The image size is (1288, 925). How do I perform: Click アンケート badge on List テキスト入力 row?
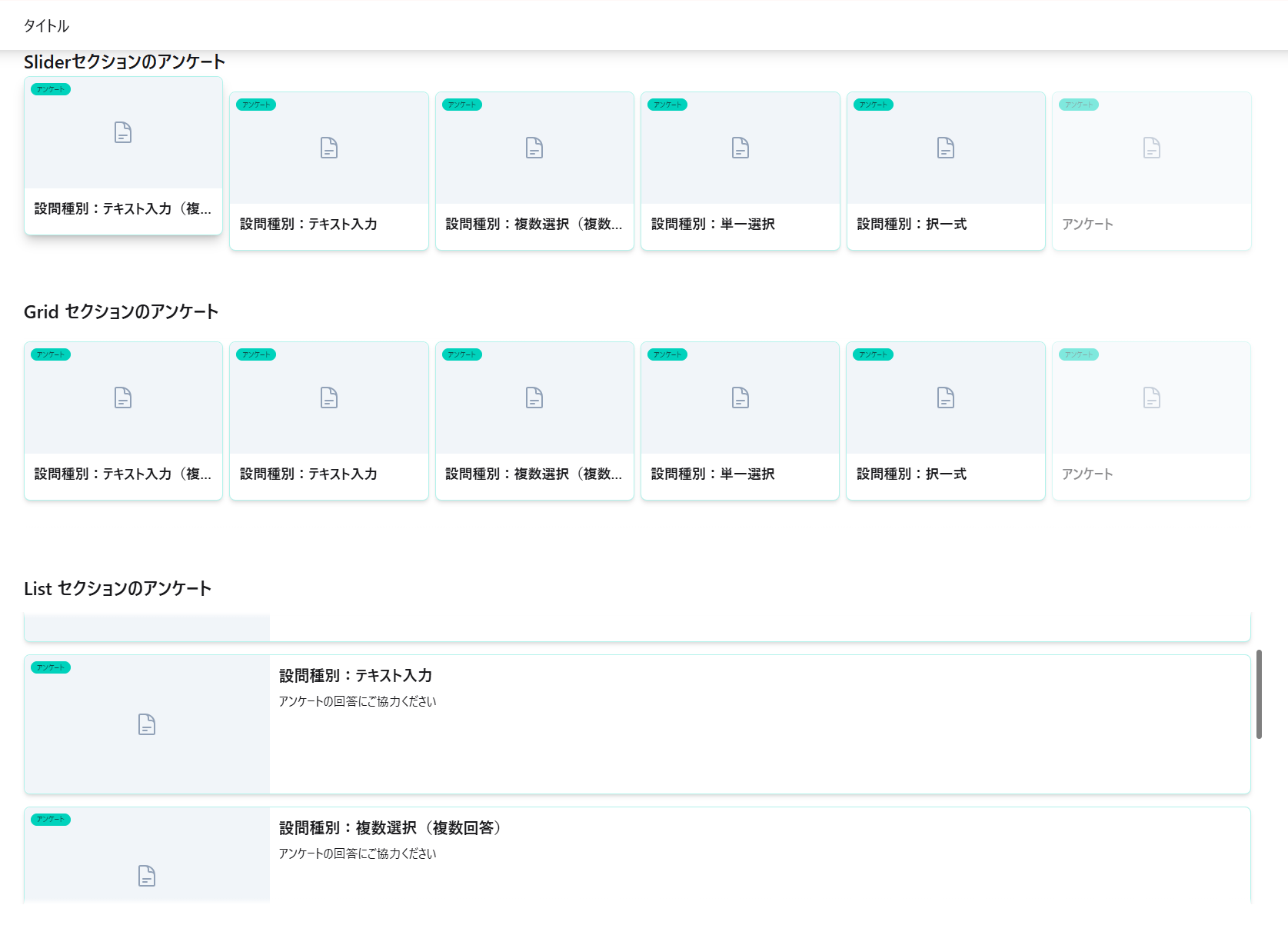click(51, 667)
